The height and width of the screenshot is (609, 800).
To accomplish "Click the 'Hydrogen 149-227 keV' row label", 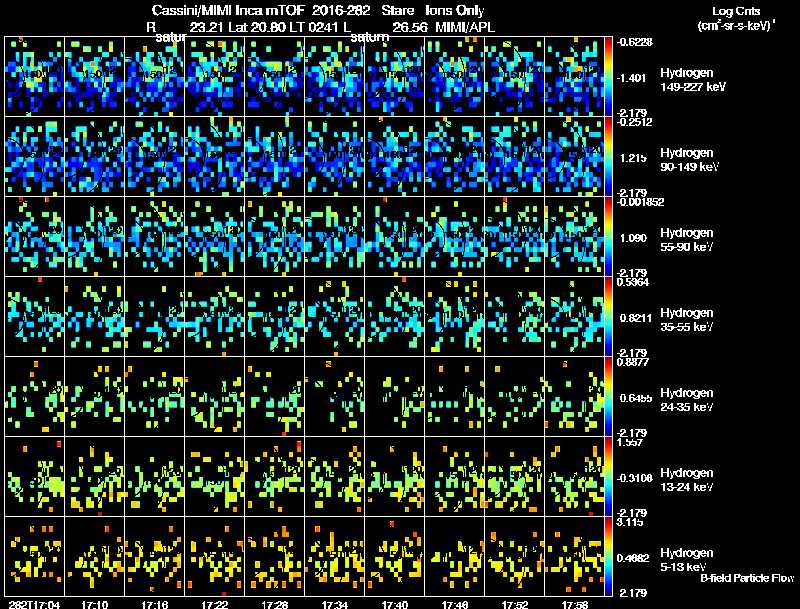I will 693,80.
